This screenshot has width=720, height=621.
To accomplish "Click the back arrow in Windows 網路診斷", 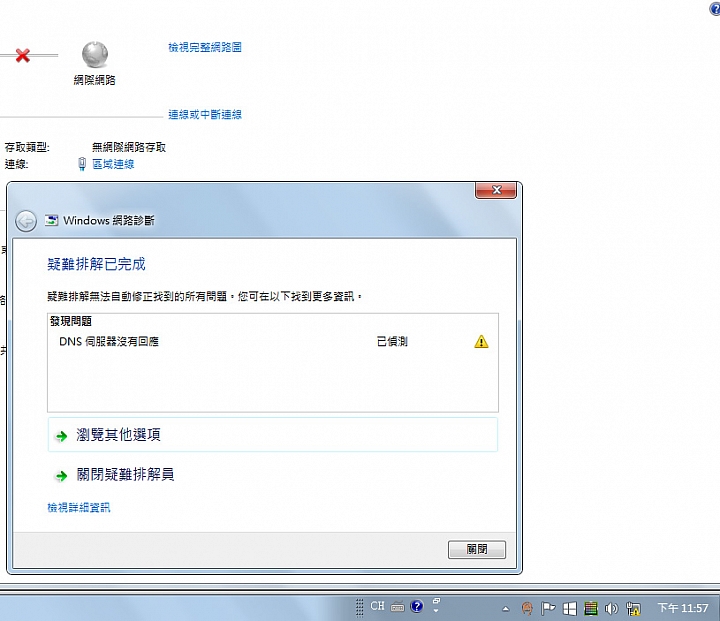I will (26, 221).
